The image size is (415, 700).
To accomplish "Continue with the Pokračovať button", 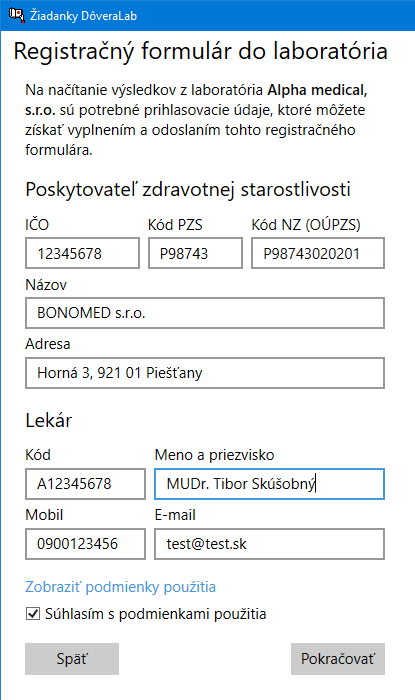I will pos(338,659).
